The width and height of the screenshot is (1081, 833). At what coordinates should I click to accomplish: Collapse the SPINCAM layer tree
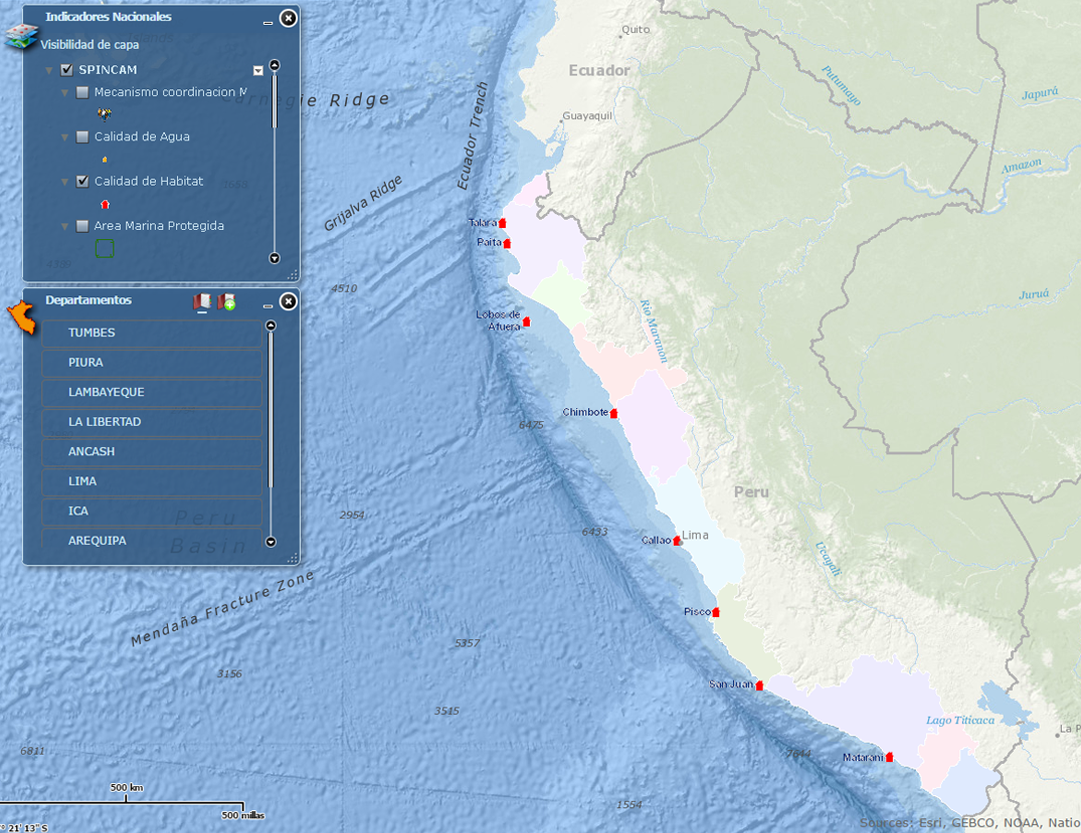pos(49,71)
